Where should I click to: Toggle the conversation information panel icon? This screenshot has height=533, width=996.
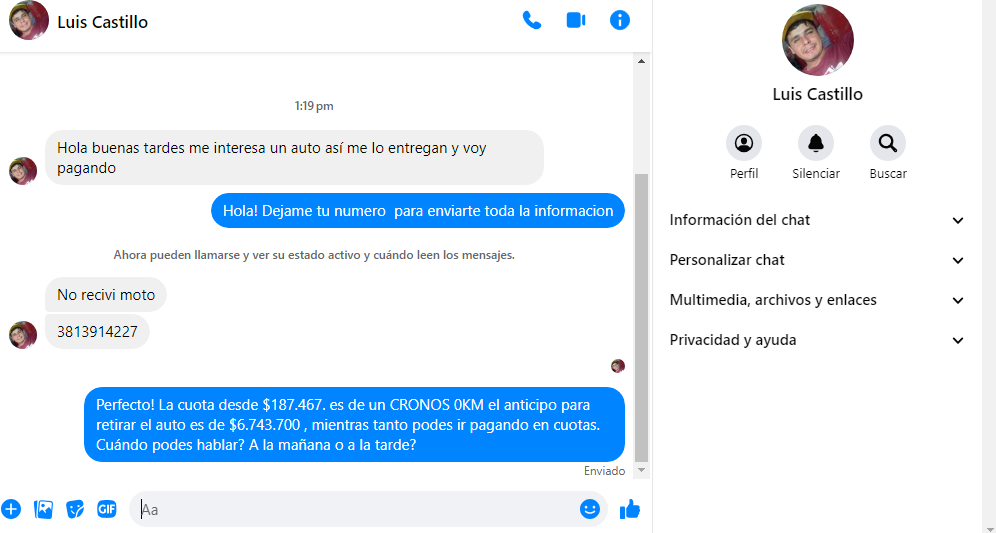pos(619,20)
